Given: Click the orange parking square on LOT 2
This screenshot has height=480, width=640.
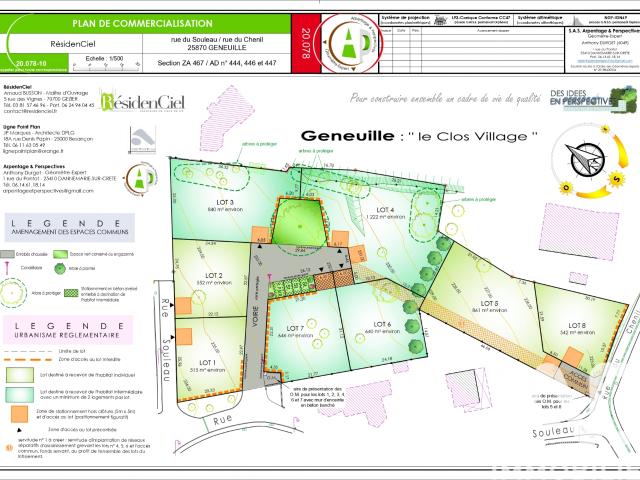Looking at the screenshot, I should pos(183,306).
